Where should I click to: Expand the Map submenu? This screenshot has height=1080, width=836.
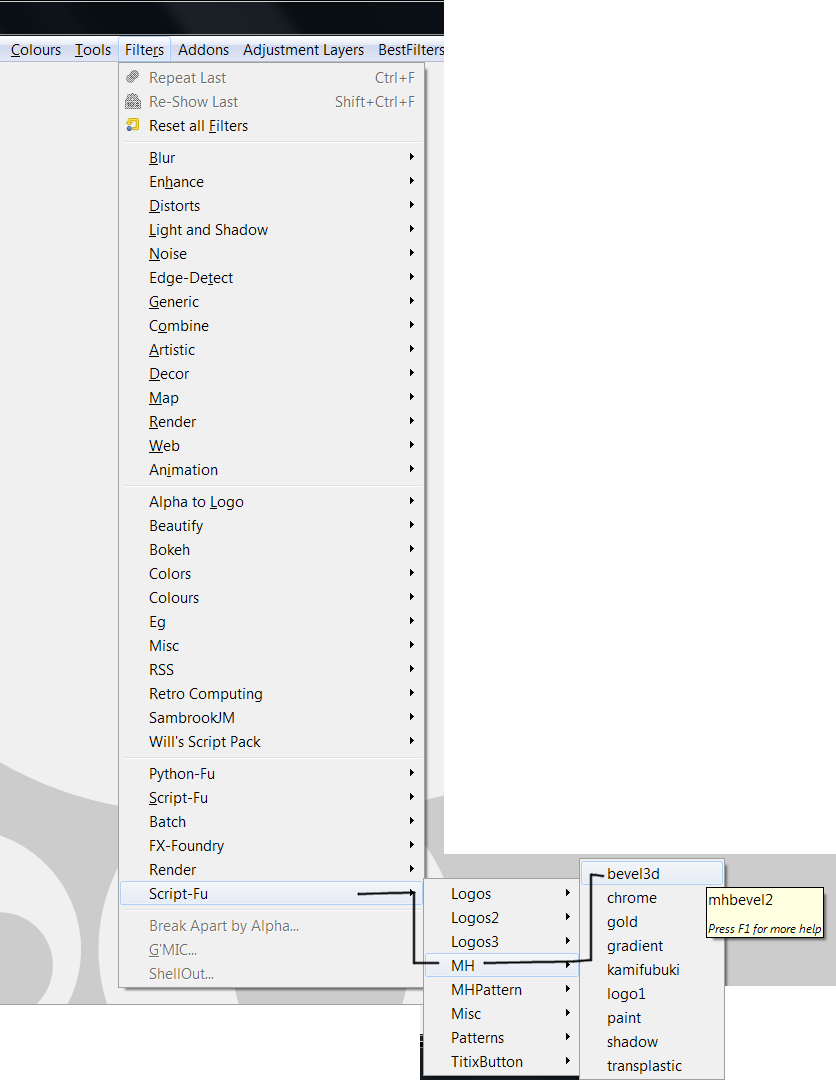point(271,398)
